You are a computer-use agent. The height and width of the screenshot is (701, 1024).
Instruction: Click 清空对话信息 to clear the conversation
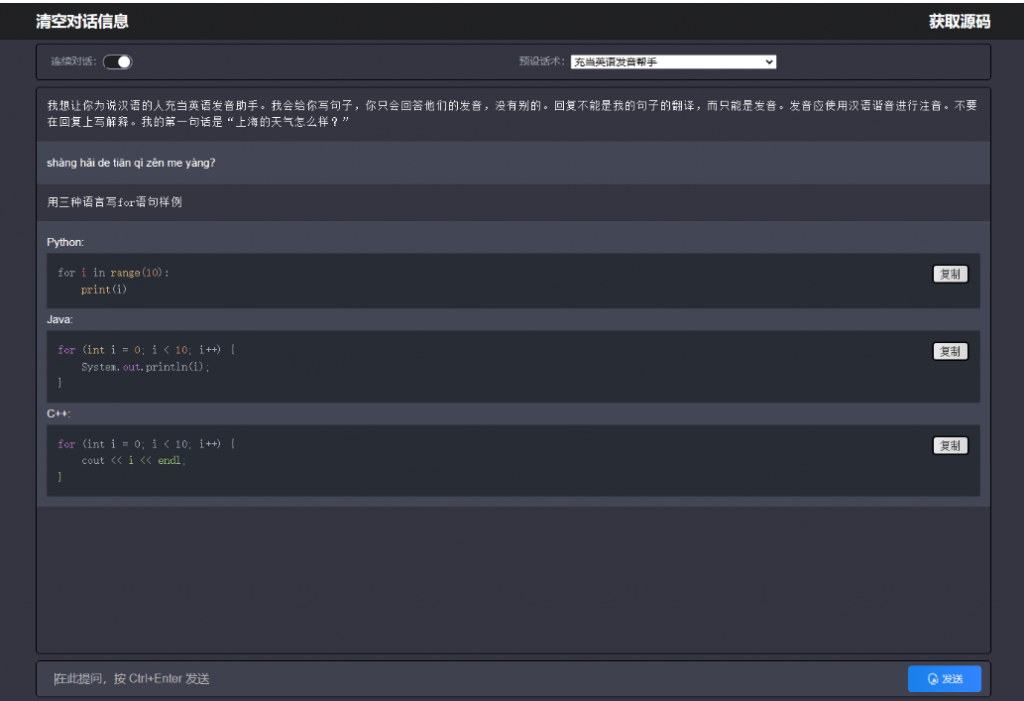click(82, 22)
